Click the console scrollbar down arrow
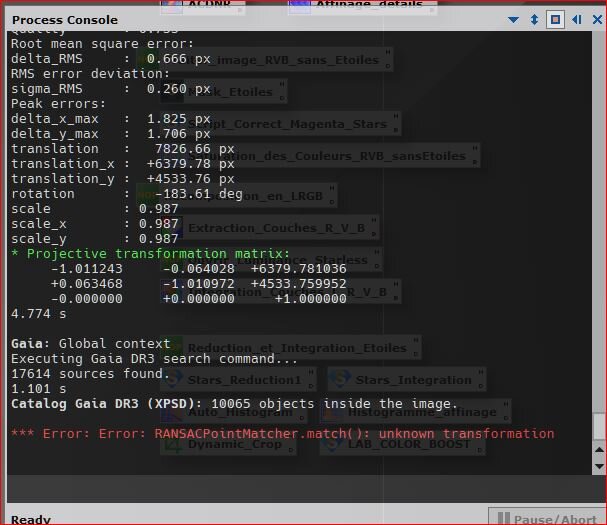Viewport: 607px width, 525px height. (x=599, y=466)
